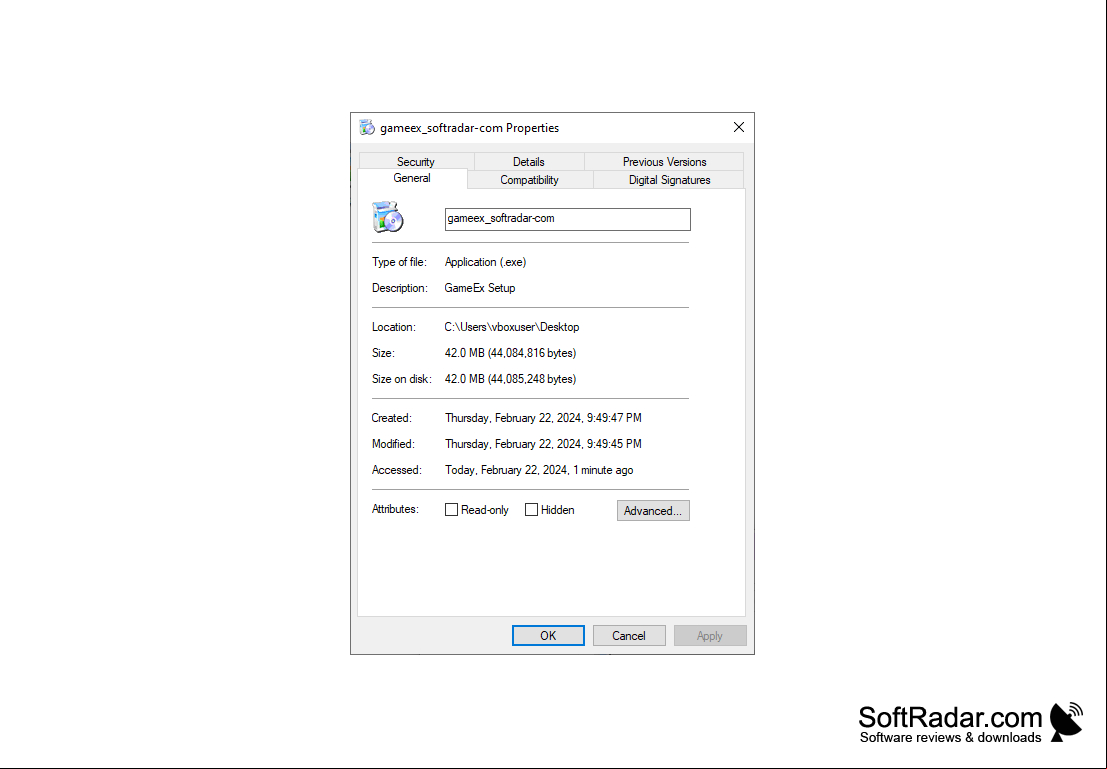The height and width of the screenshot is (769, 1107).
Task: Click the dialog title 'gameex_softradar-com Properties'
Action: (469, 128)
